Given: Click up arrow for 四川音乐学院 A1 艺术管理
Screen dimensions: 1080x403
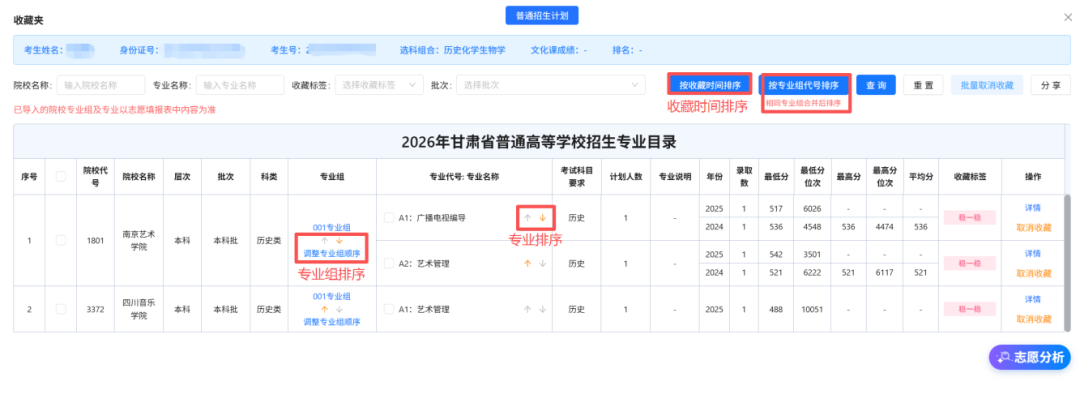Looking at the screenshot, I should 528,309.
